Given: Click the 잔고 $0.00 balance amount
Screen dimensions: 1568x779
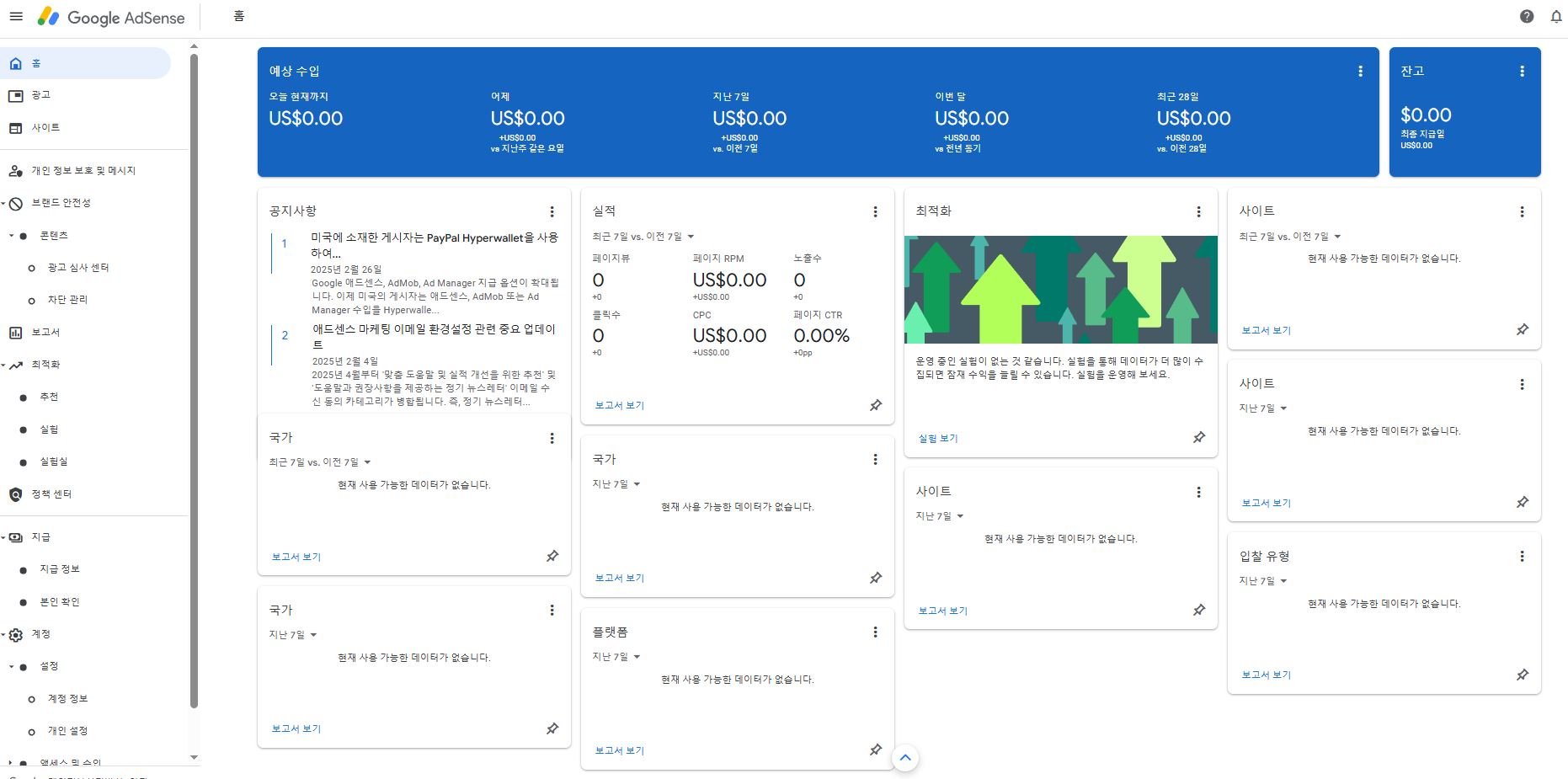Looking at the screenshot, I should click(1426, 115).
